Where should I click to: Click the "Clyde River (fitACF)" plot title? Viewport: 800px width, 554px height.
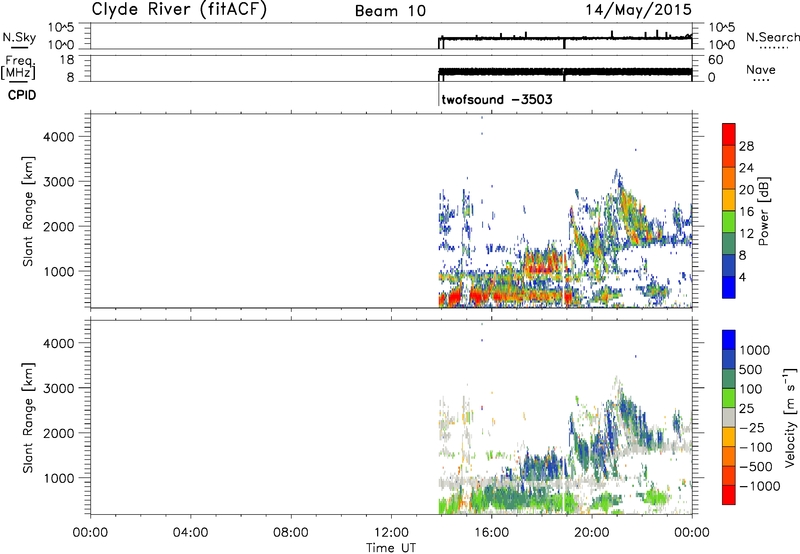[179, 10]
